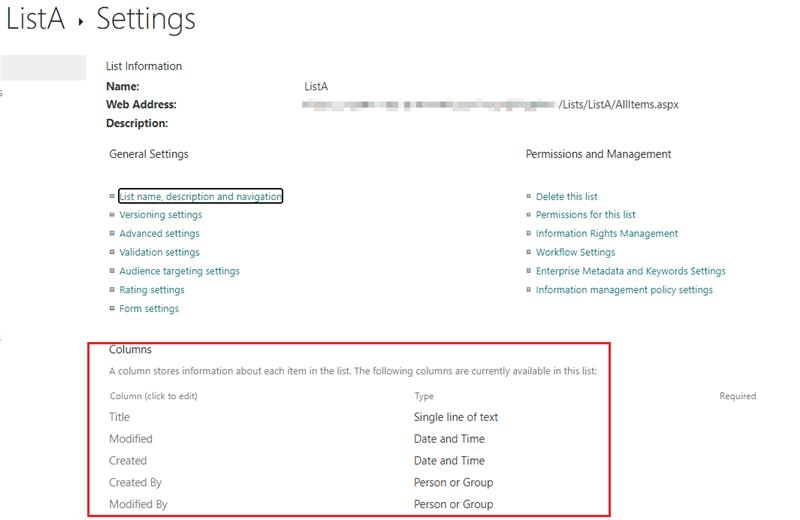Click the List Information heading

(144, 66)
